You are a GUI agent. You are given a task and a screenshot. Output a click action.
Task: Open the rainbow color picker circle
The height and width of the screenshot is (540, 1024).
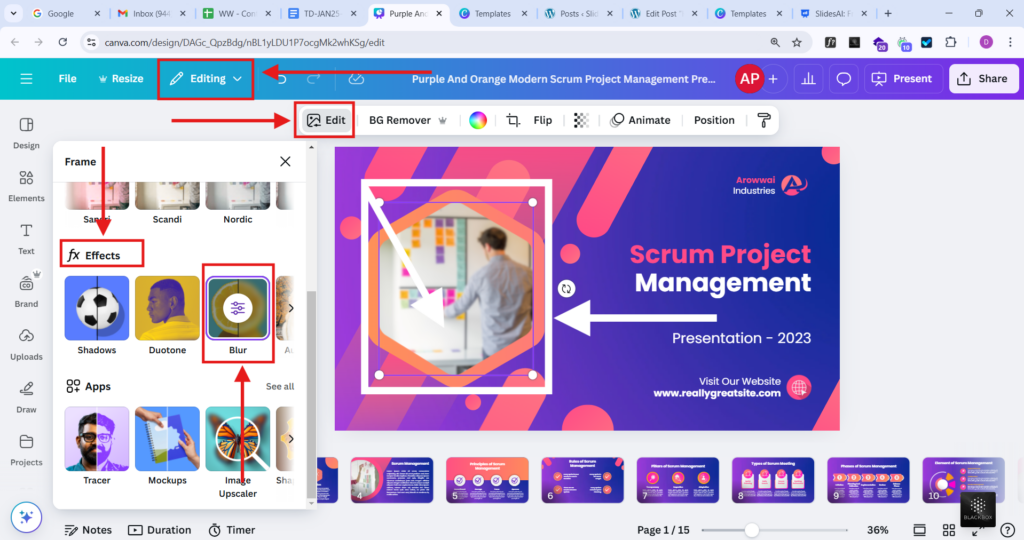478,120
